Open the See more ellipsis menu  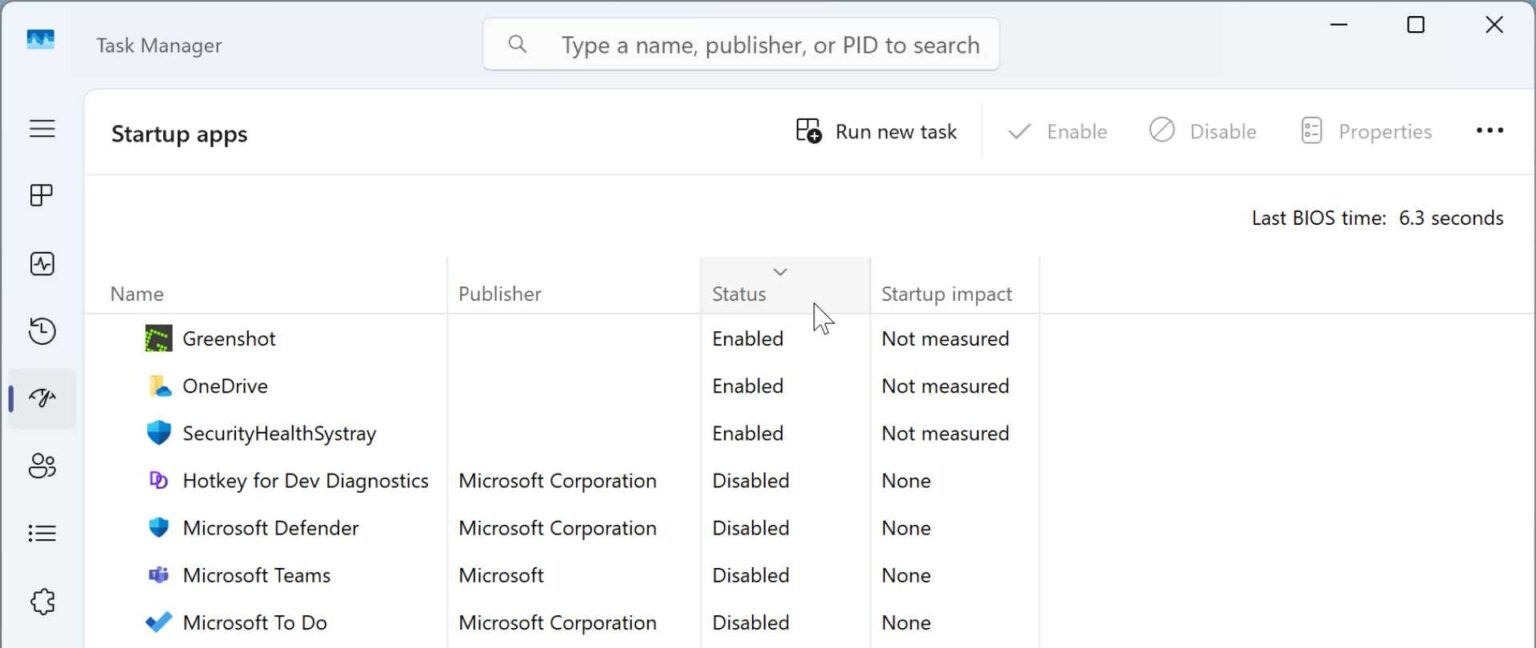[x=1490, y=130]
